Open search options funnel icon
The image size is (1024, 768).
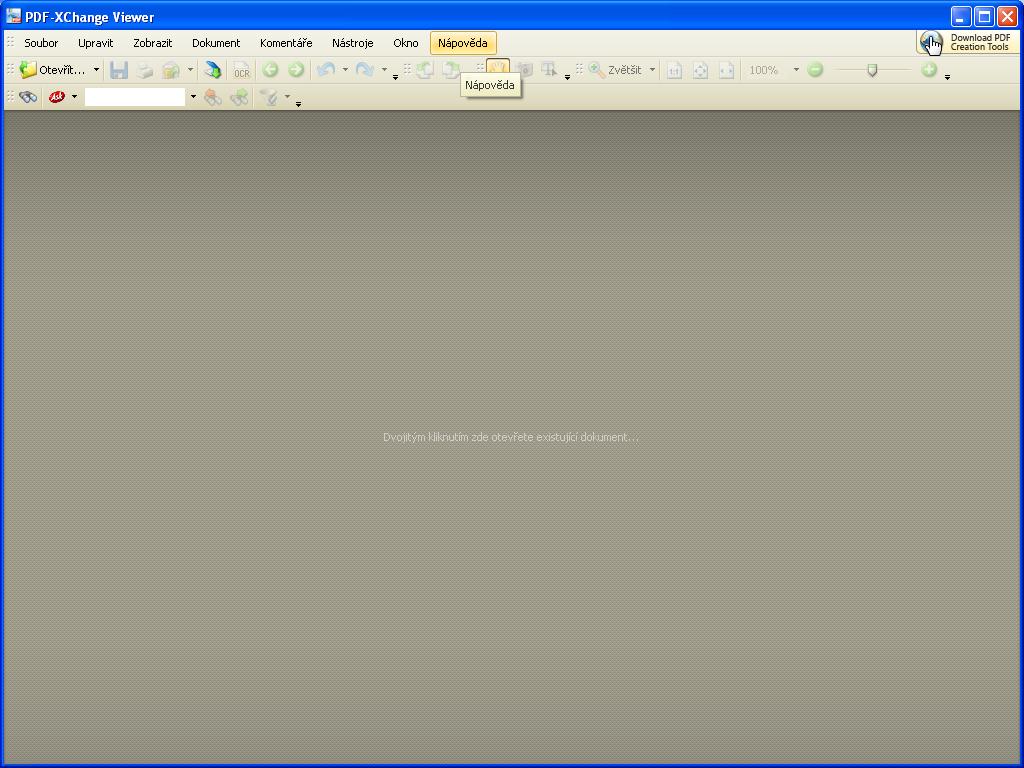(x=268, y=97)
